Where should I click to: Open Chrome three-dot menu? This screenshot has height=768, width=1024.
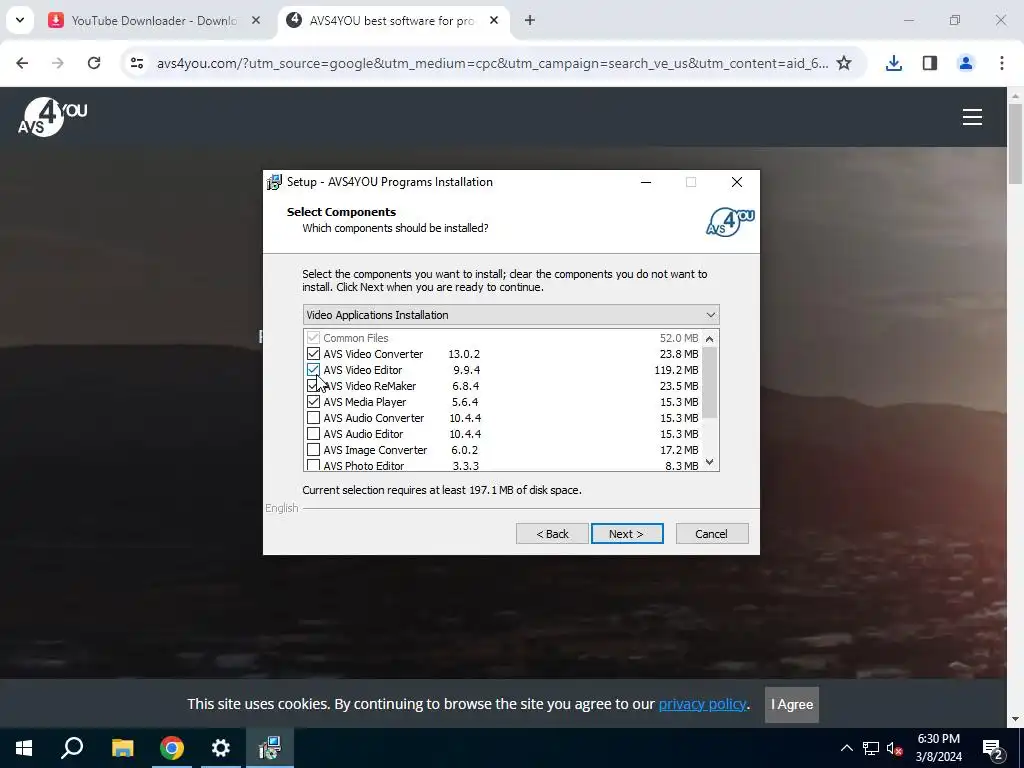click(x=1001, y=63)
